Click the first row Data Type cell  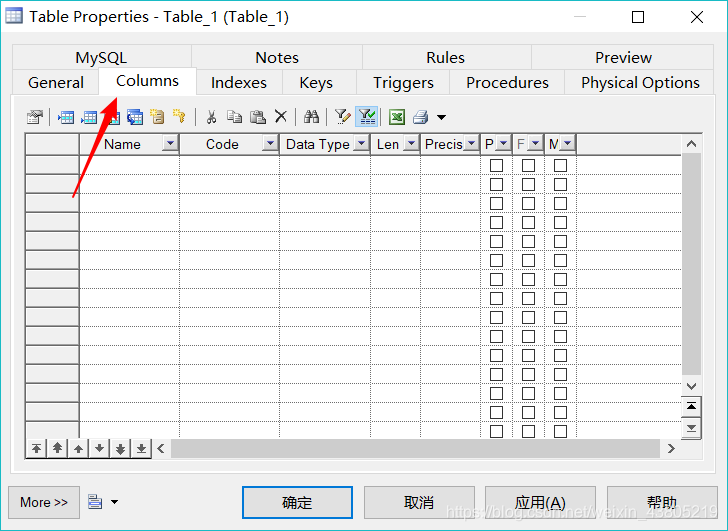[325, 165]
